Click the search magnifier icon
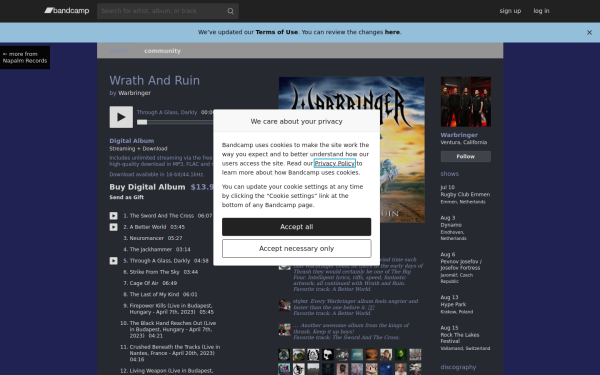 point(230,11)
